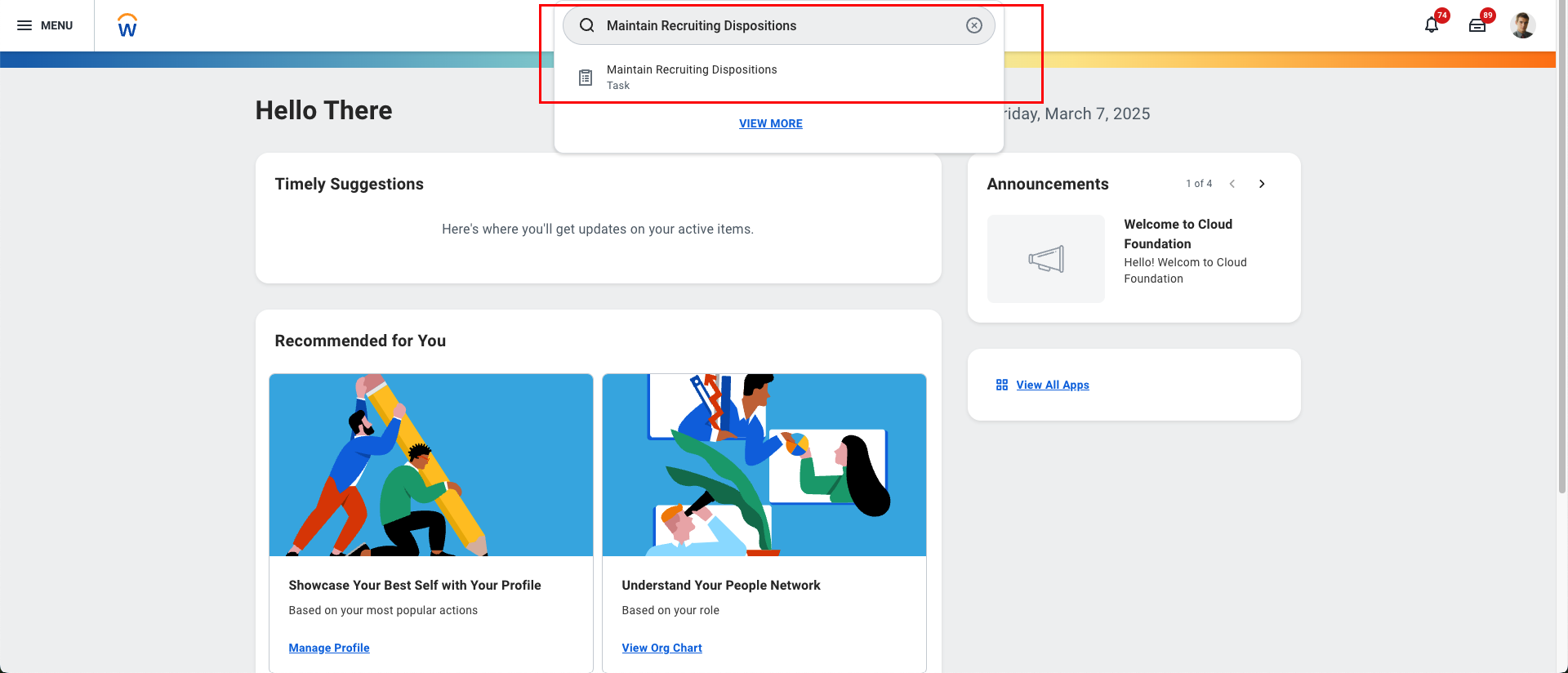
Task: Click the Hello There greeting text
Action: [323, 110]
